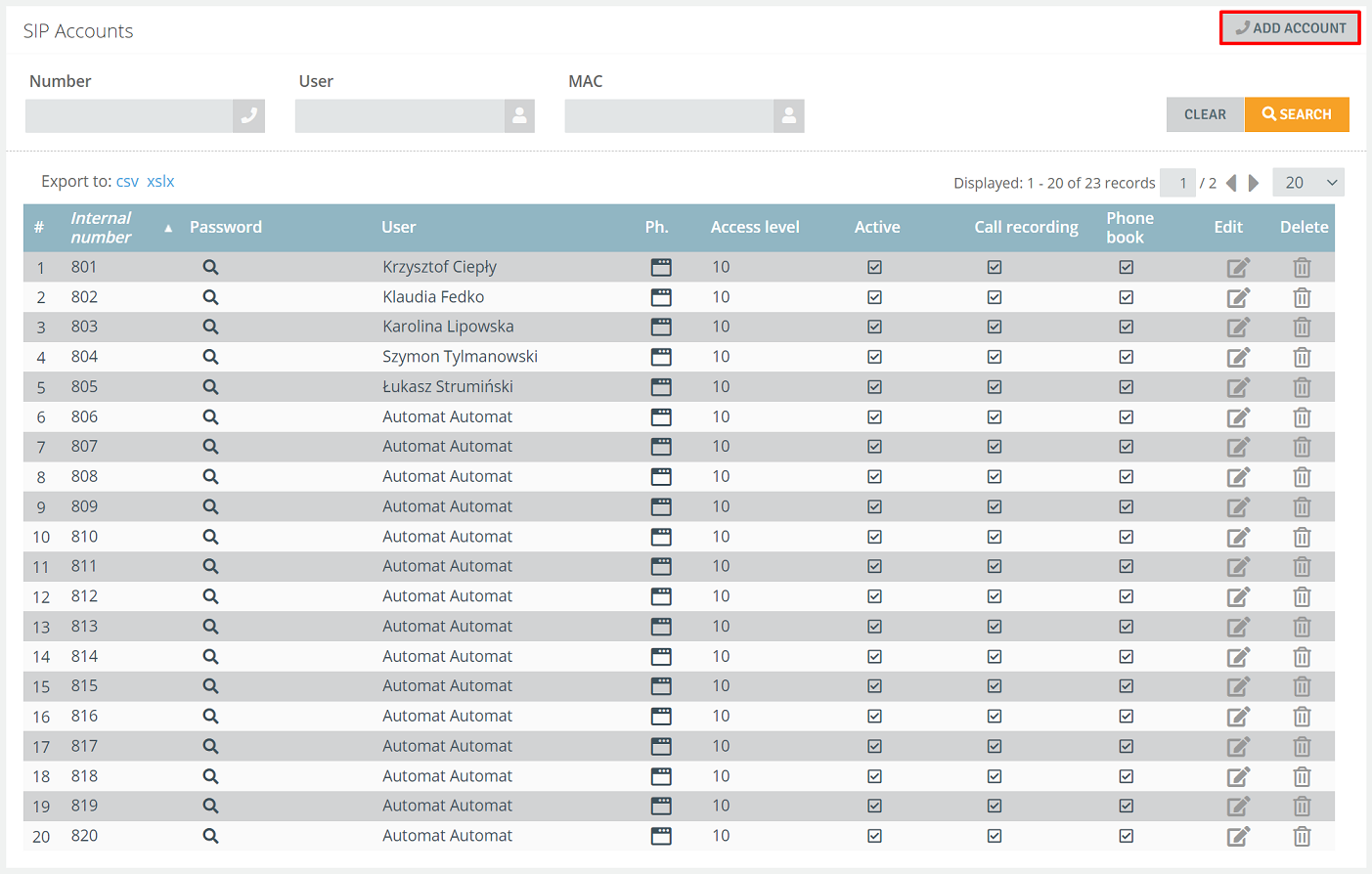Viewport: 1372px width, 874px height.
Task: Edit account 819
Action: (x=1238, y=807)
